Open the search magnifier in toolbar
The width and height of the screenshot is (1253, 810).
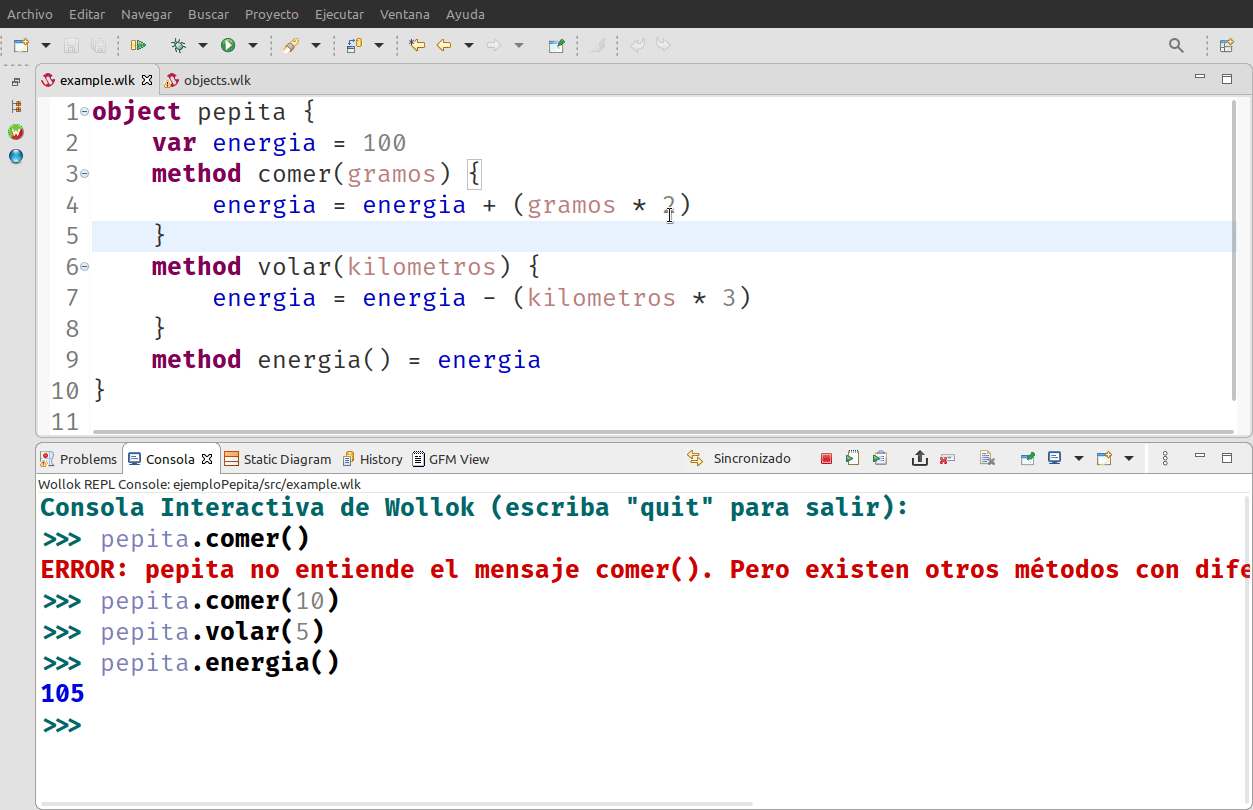coord(1176,45)
